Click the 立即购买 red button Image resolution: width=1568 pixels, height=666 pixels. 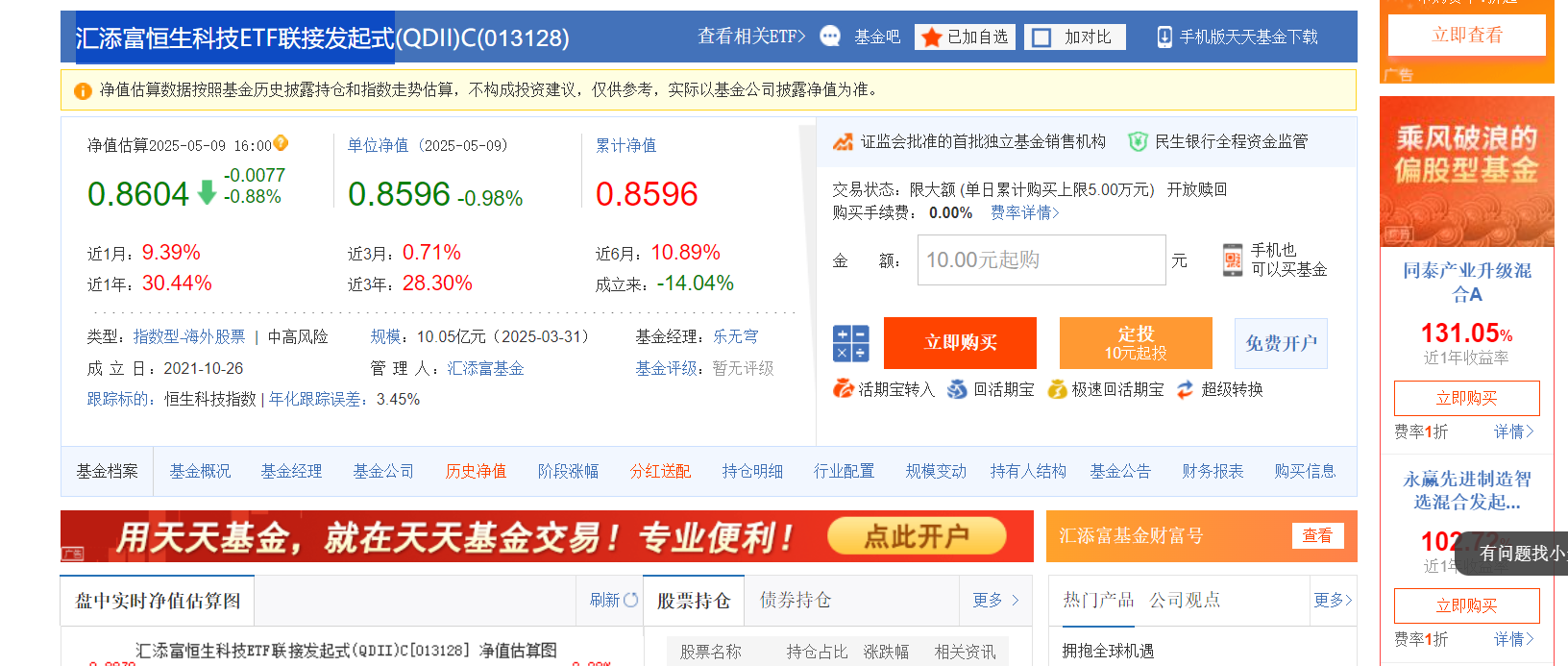960,343
